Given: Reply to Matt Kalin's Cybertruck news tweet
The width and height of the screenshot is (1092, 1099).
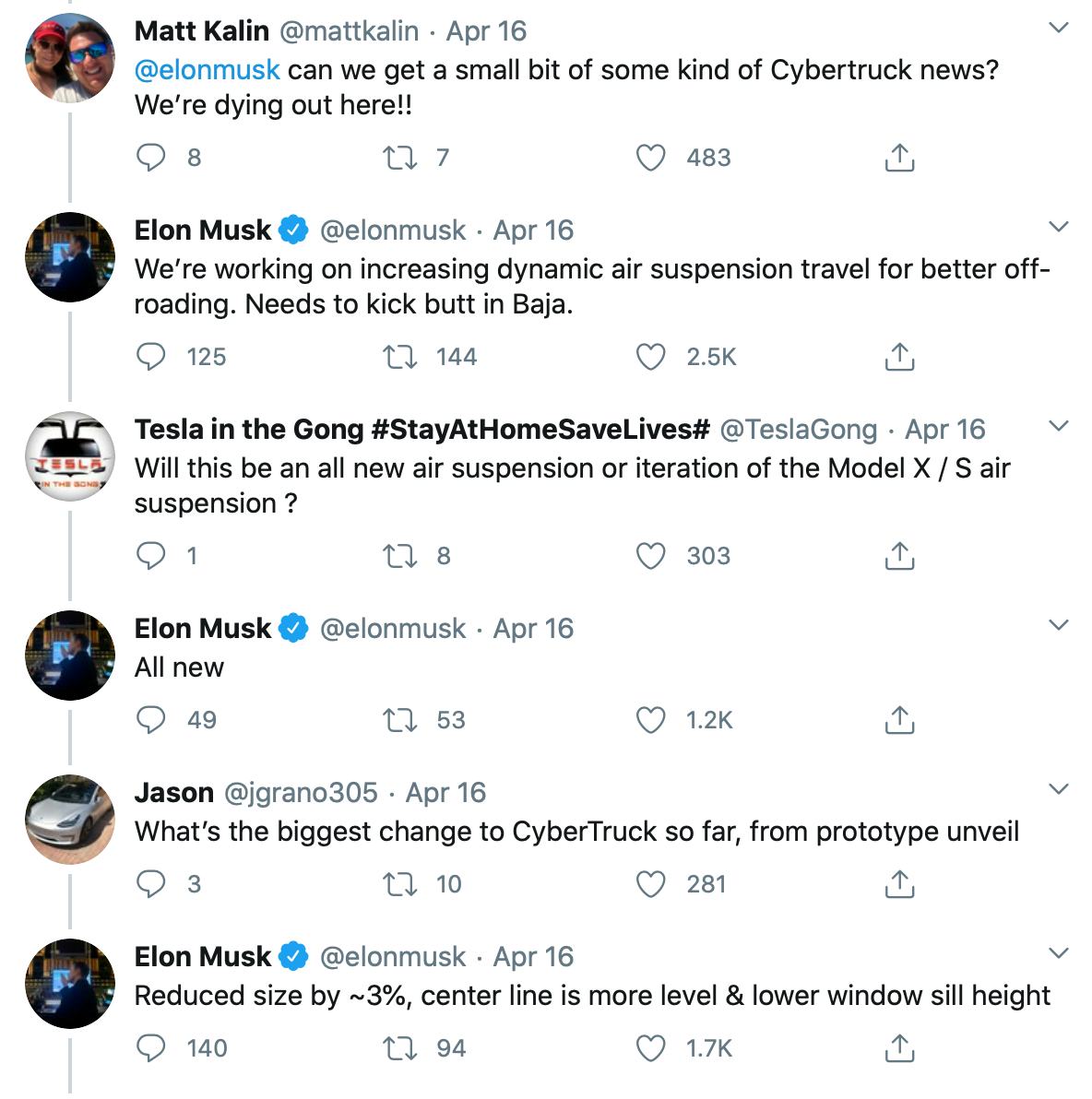Looking at the screenshot, I should point(150,158).
